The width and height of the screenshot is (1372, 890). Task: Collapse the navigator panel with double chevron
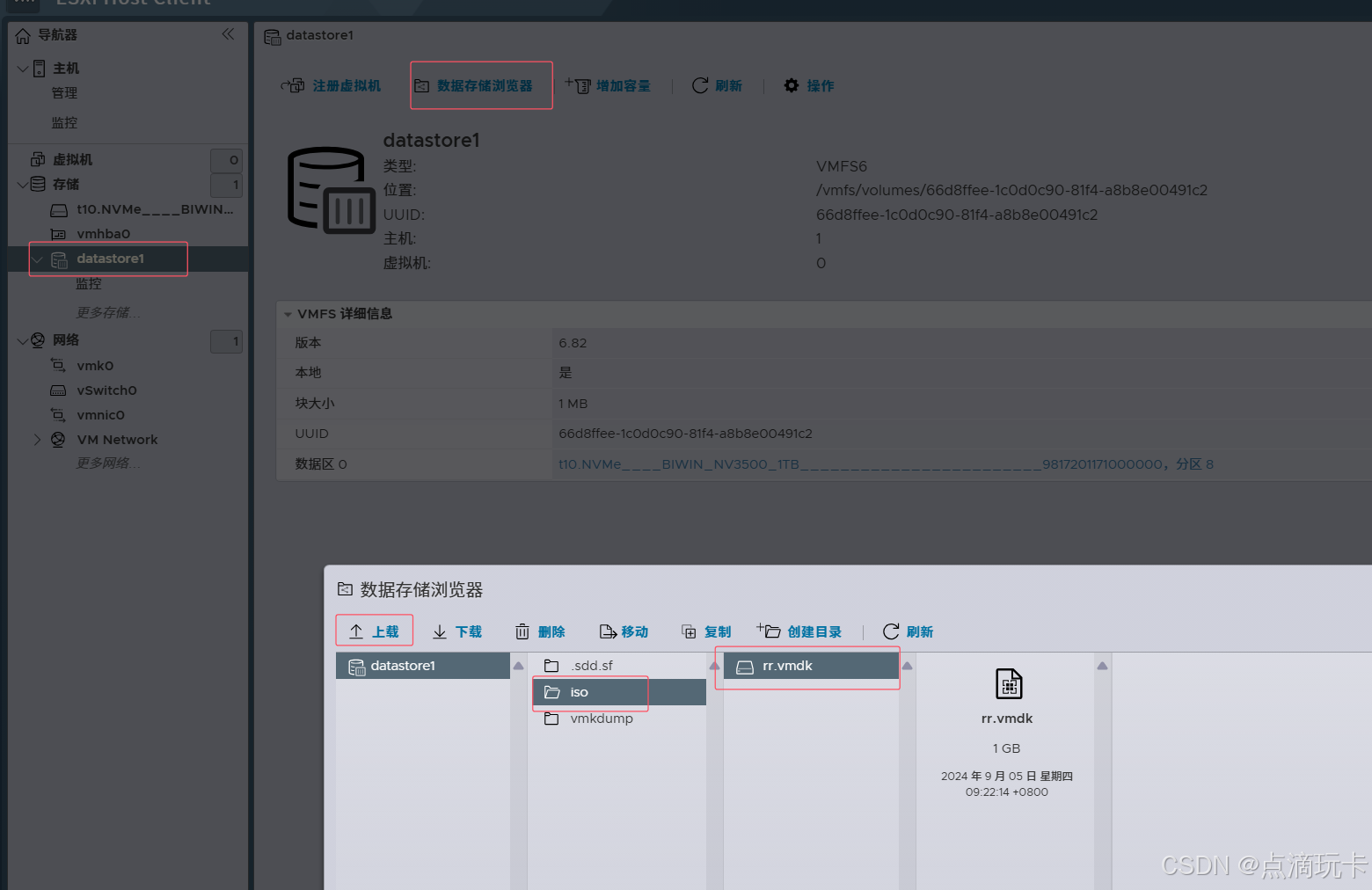point(228,34)
